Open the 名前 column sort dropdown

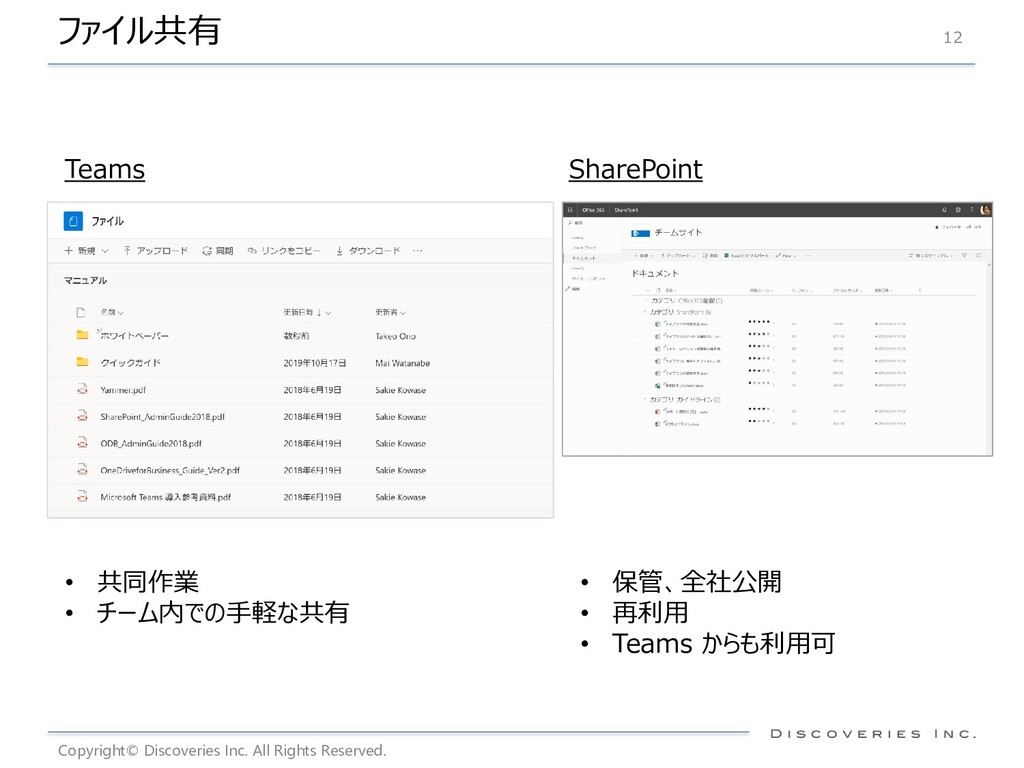coord(112,313)
